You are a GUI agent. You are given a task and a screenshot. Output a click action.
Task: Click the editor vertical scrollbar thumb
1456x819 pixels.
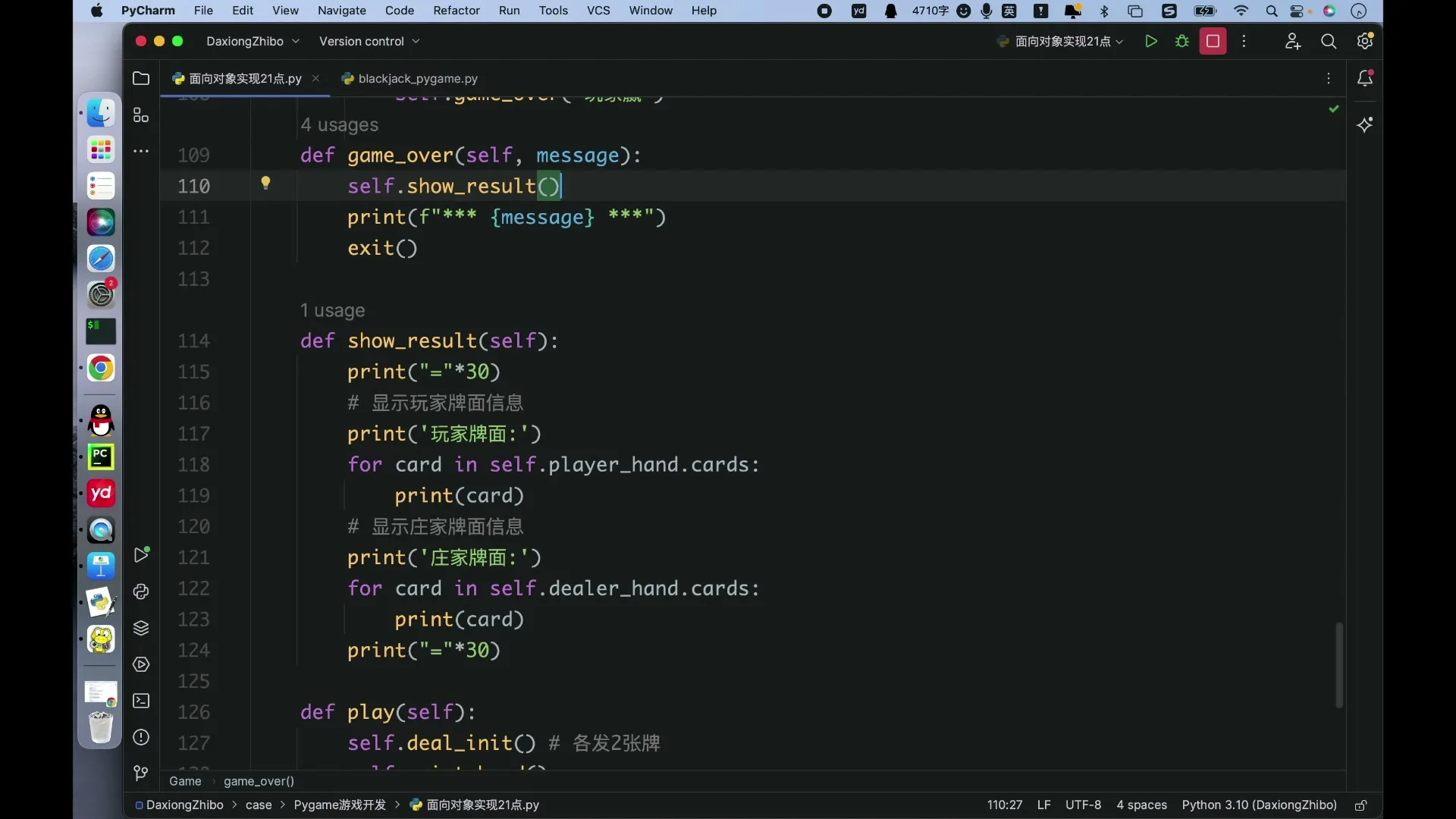click(1339, 666)
